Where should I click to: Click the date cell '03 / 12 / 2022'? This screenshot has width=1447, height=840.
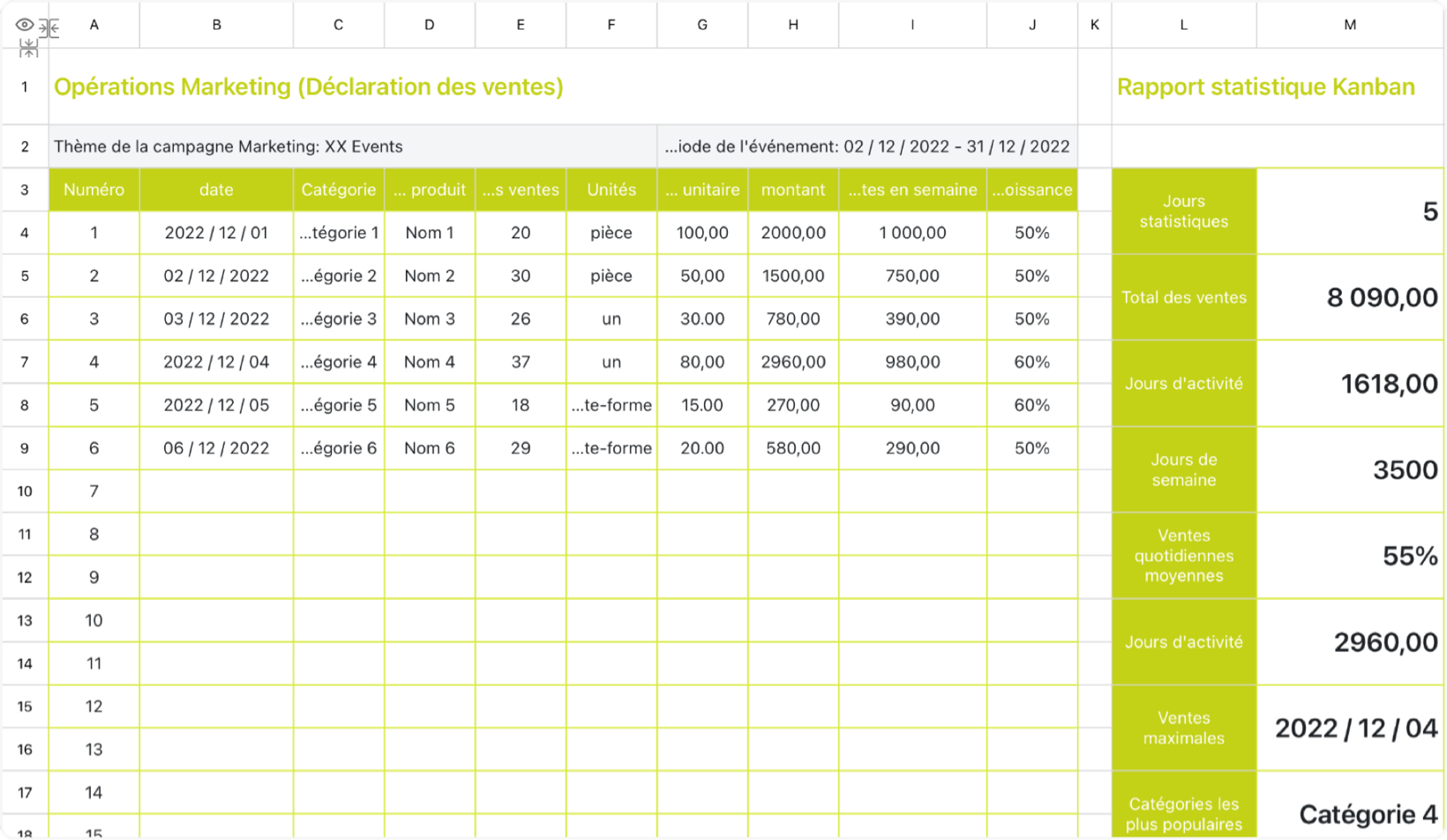pyautogui.click(x=216, y=319)
